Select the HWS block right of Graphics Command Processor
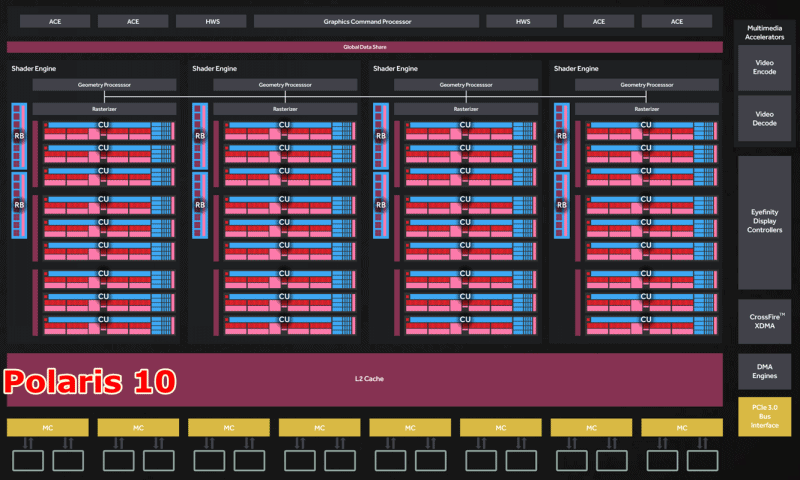Screen dimensions: 800x480 522,21
